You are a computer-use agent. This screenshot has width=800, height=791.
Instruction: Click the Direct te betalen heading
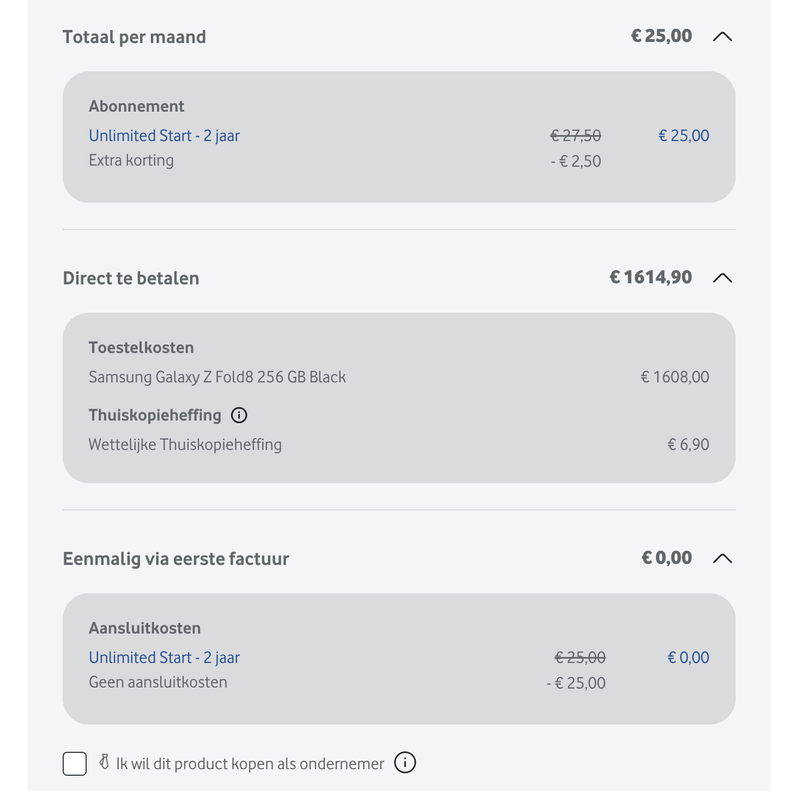click(131, 279)
